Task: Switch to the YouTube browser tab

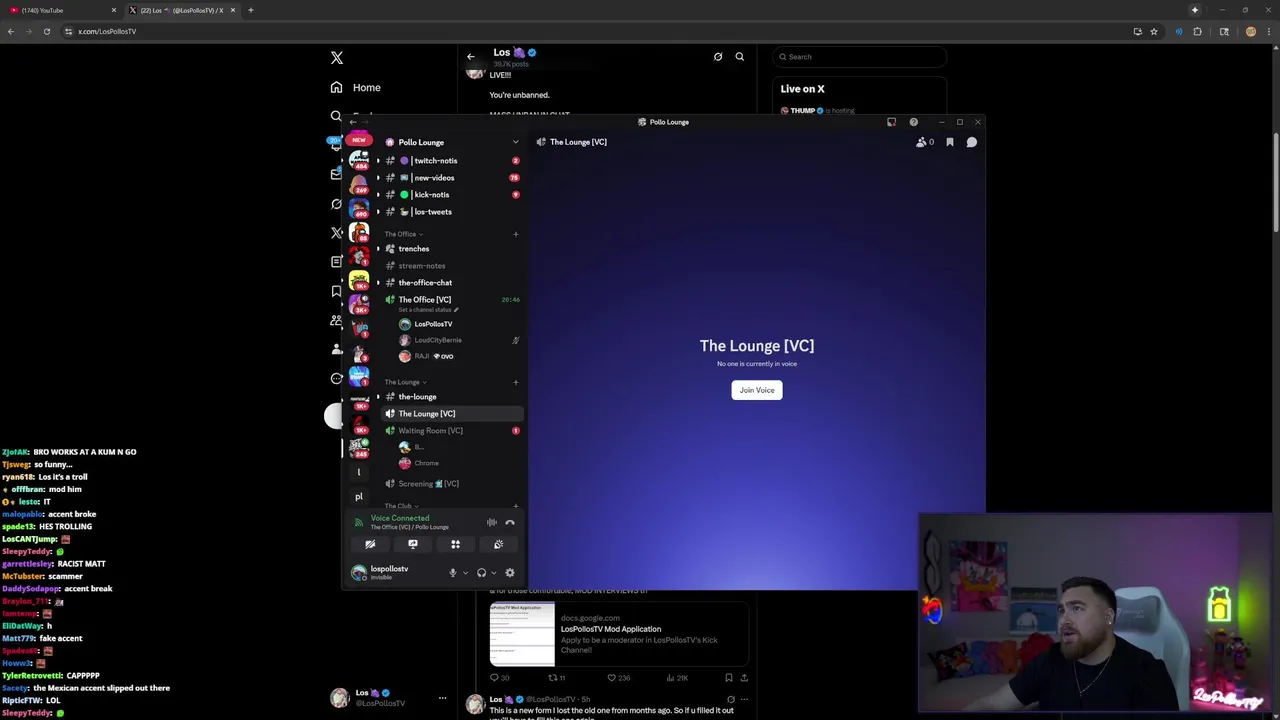Action: 60,10
